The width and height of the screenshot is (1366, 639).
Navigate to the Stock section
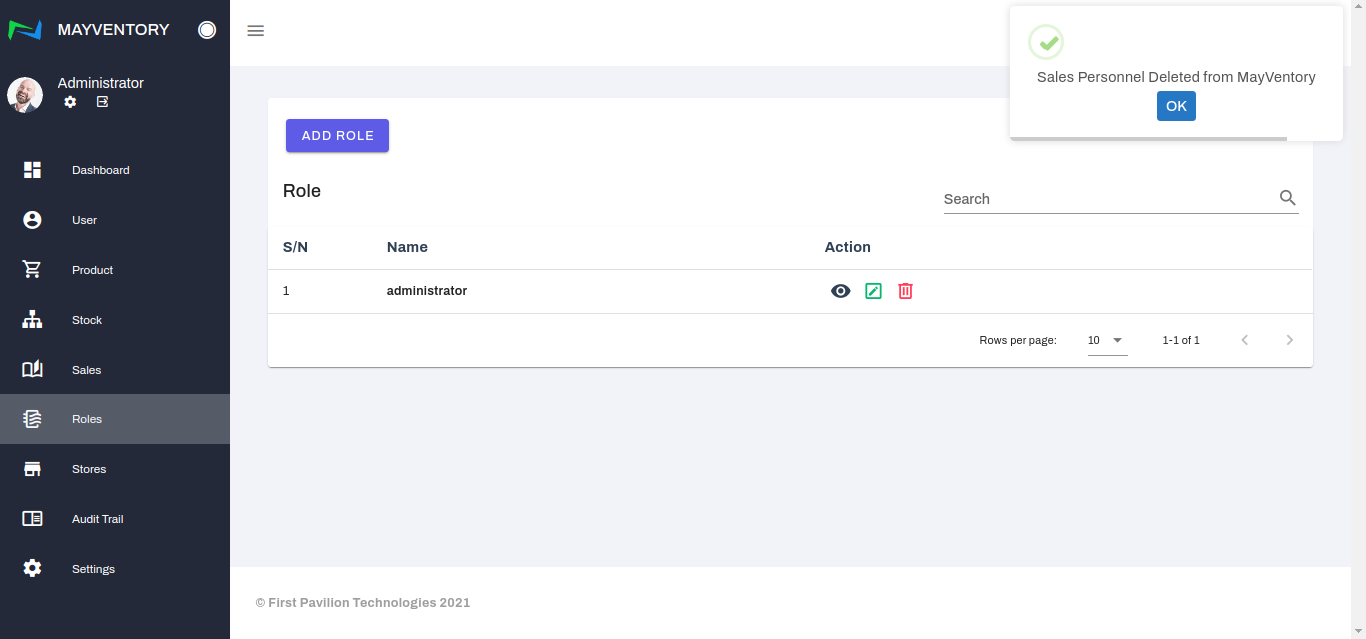click(87, 320)
